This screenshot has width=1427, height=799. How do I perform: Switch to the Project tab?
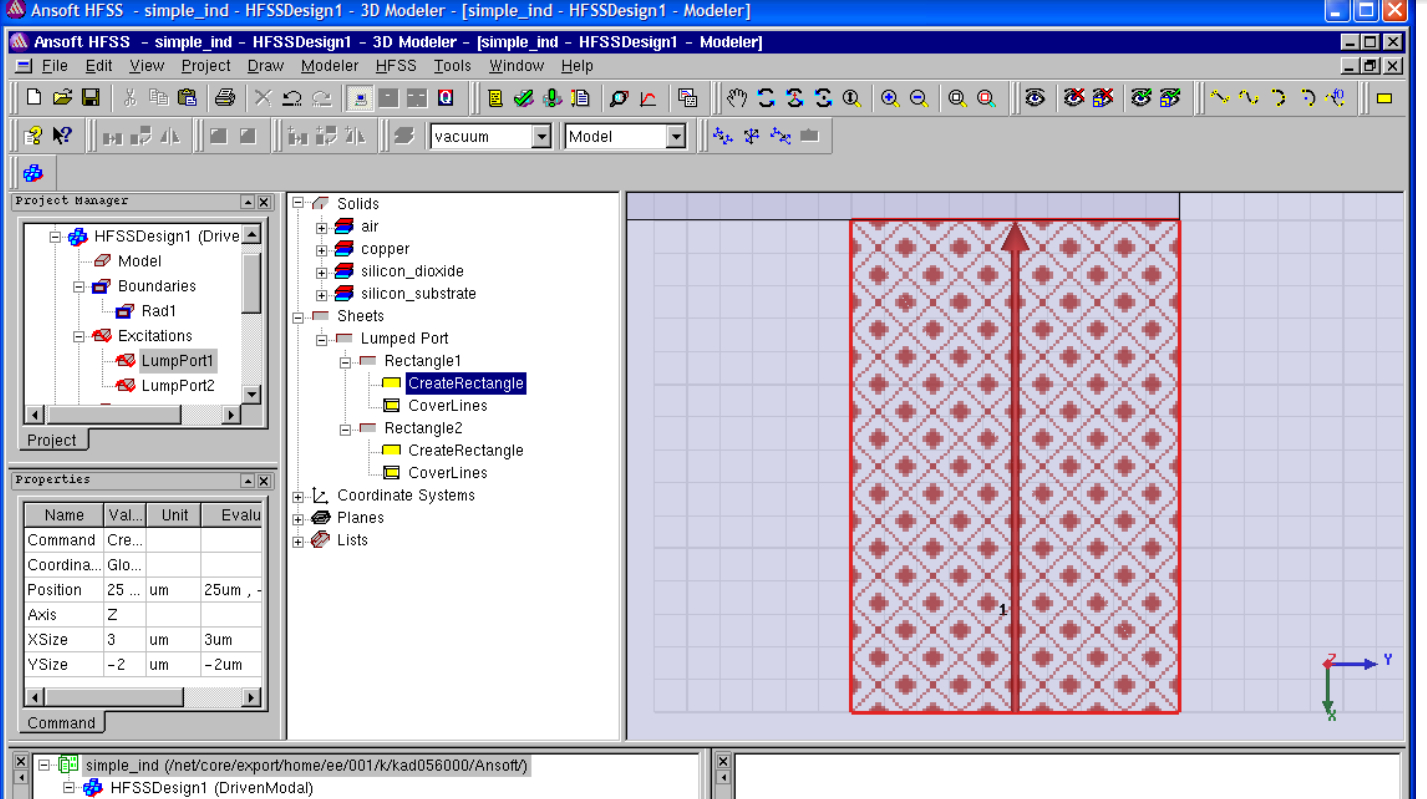click(x=53, y=440)
